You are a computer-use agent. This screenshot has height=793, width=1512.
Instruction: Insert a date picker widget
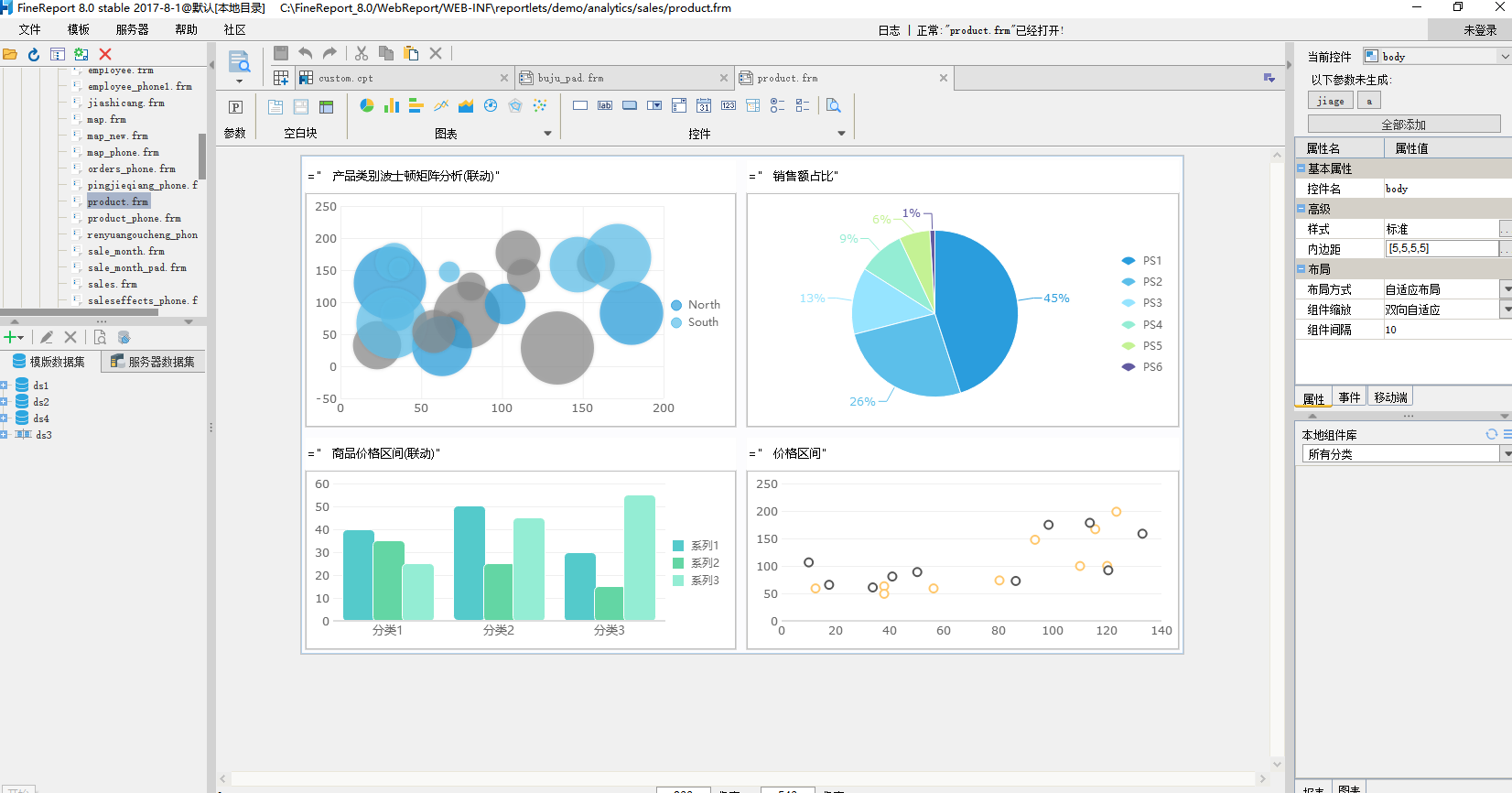point(704,105)
